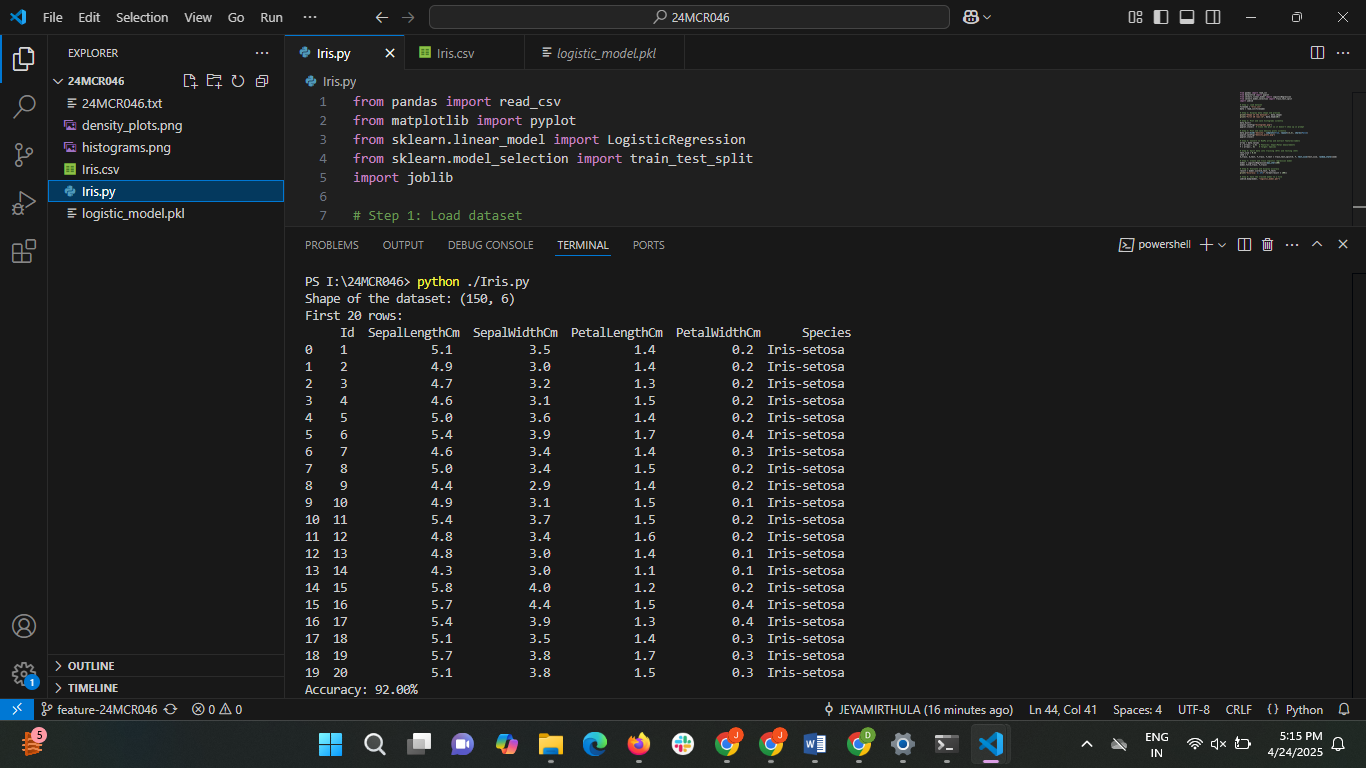This screenshot has width=1366, height=768.
Task: Go forward using the navigation arrow
Action: pos(407,17)
